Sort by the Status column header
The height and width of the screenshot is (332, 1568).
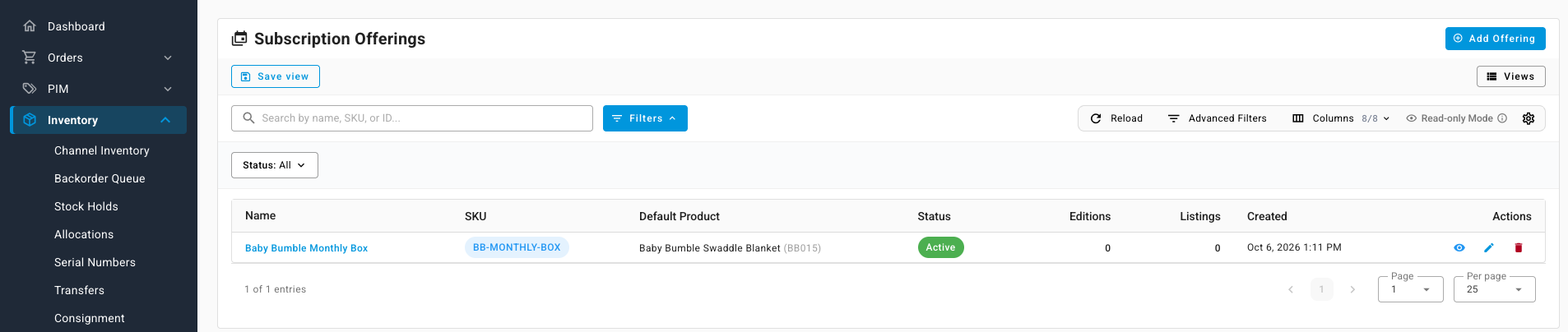(x=934, y=216)
